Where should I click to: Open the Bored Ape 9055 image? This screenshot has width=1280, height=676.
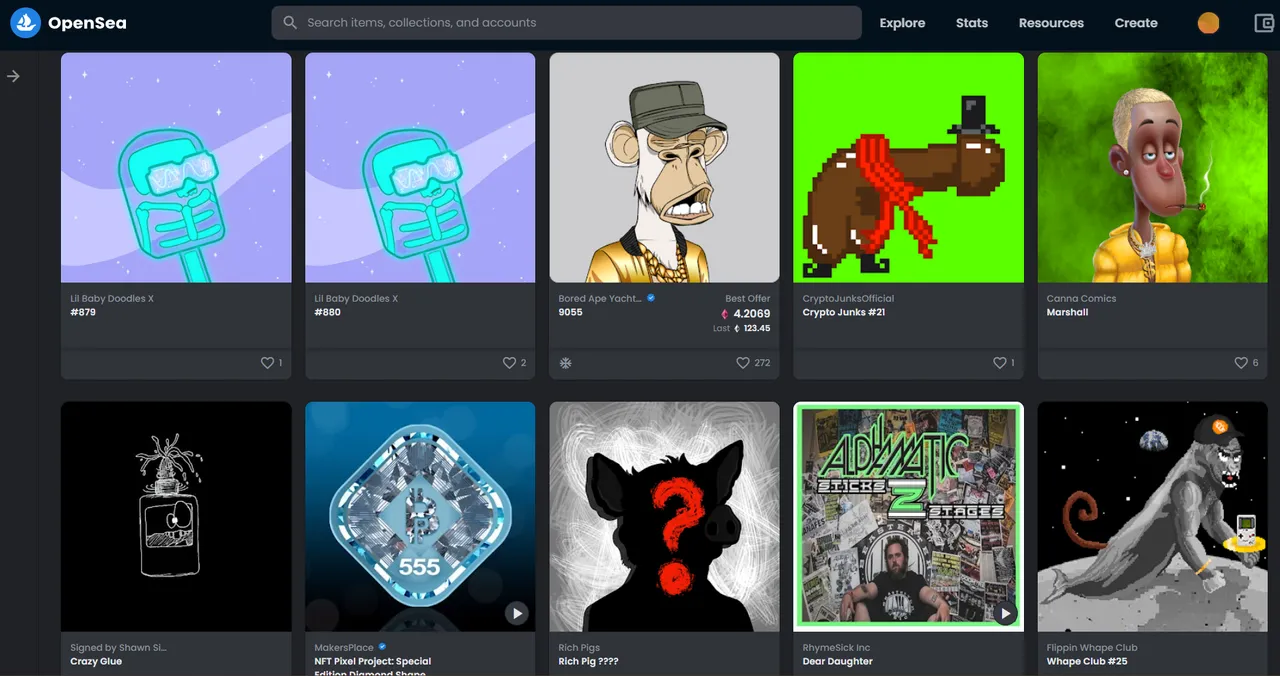664,167
